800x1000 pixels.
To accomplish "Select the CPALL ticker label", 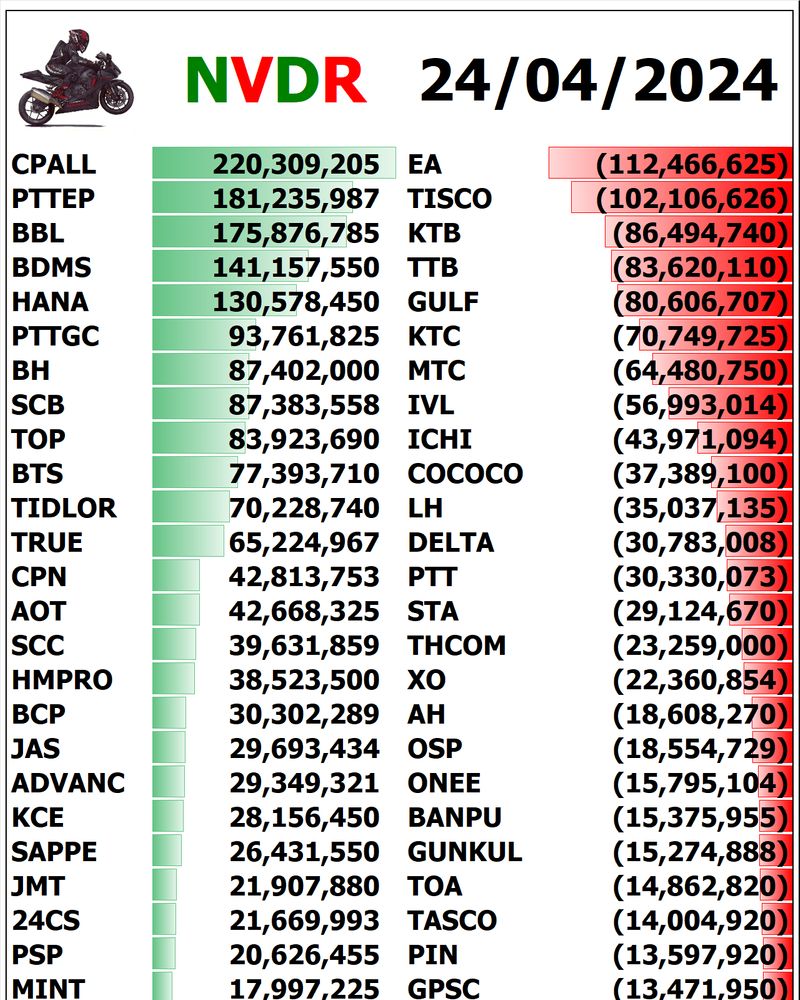I will click(54, 165).
